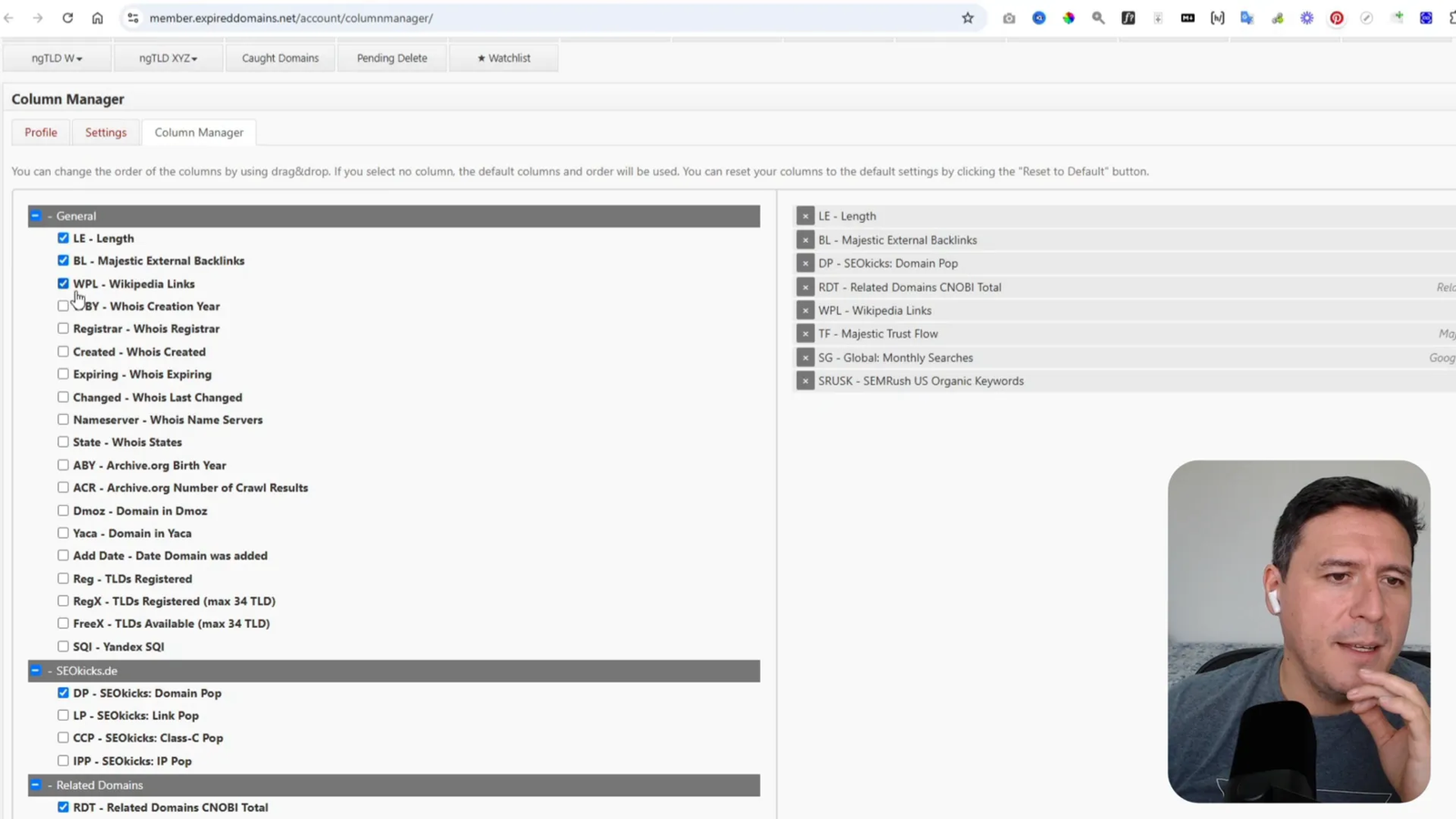Click the magnifier search extension icon
1456x819 pixels.
(x=1098, y=17)
